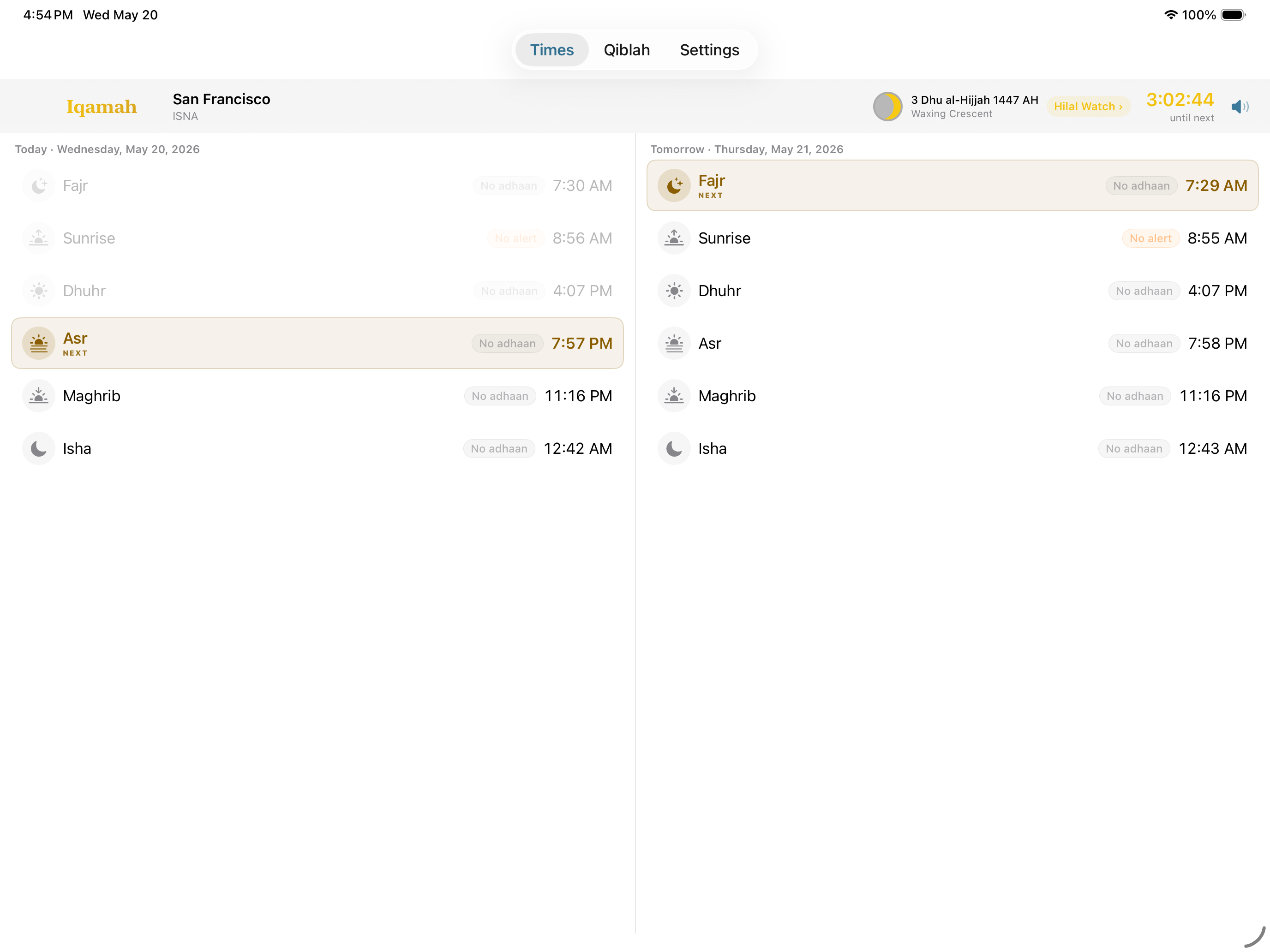Tap tomorrow's Maghrib sunset icon
The height and width of the screenshot is (952, 1270).
[x=674, y=396]
